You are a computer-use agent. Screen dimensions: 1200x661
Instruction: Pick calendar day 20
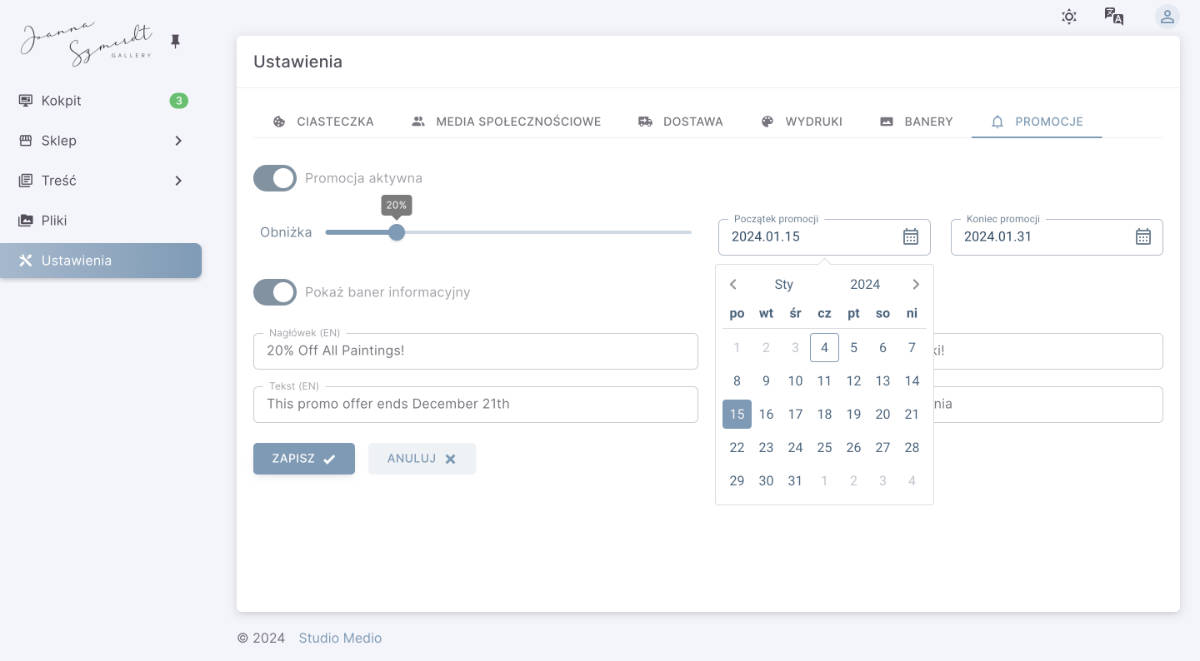coord(882,414)
